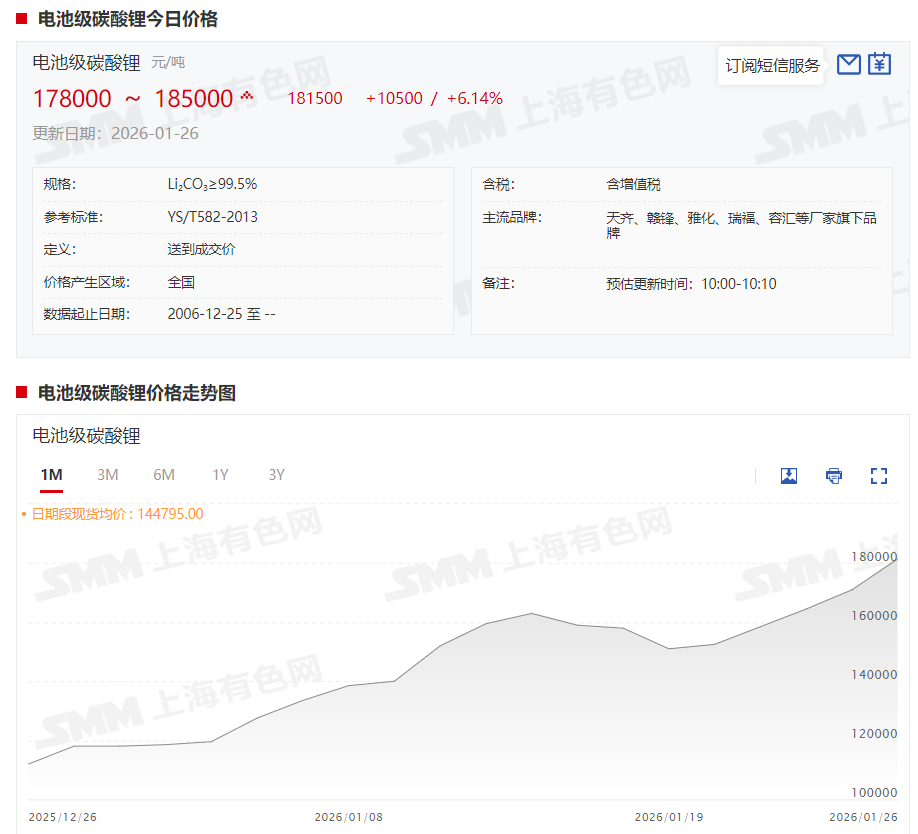The width and height of the screenshot is (918, 834).
Task: Show the 1Y price trend
Action: (x=220, y=475)
